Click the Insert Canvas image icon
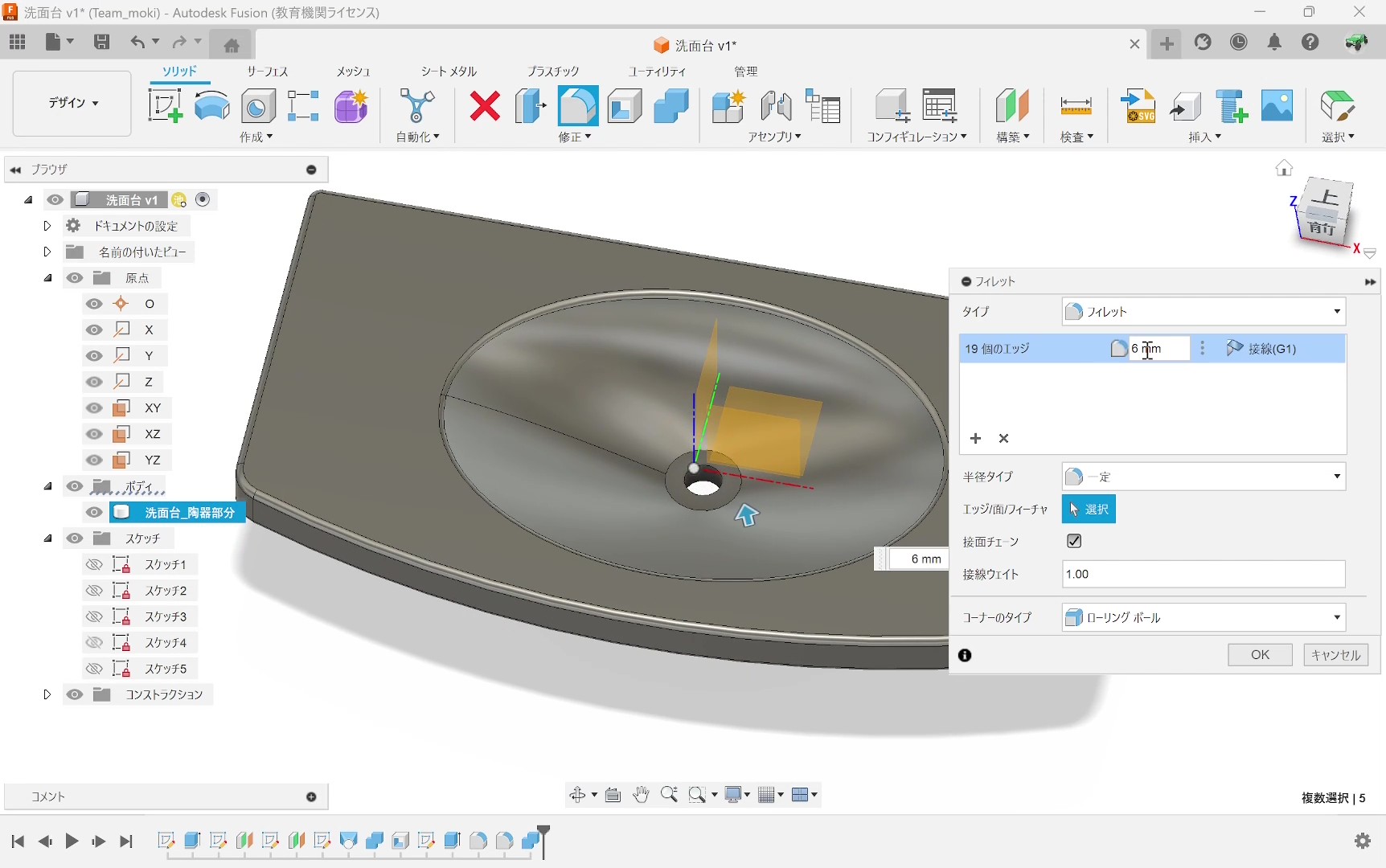The width and height of the screenshot is (1386, 868). click(x=1277, y=106)
